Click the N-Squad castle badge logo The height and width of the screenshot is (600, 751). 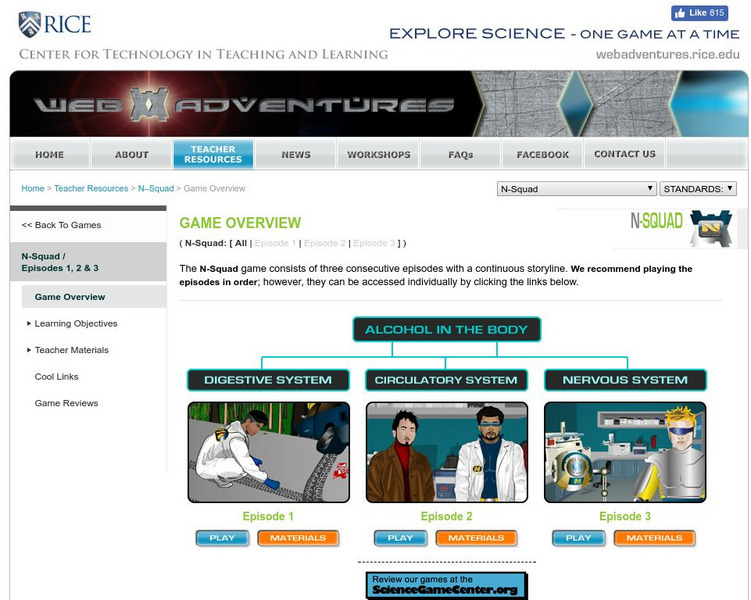[711, 228]
